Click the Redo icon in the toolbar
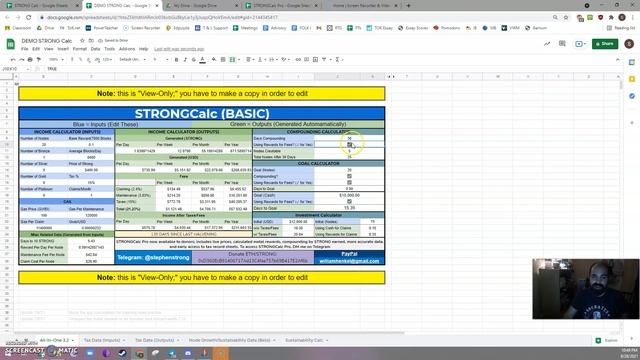The width and height of the screenshot is (640, 360). pyautogui.click(x=21, y=60)
